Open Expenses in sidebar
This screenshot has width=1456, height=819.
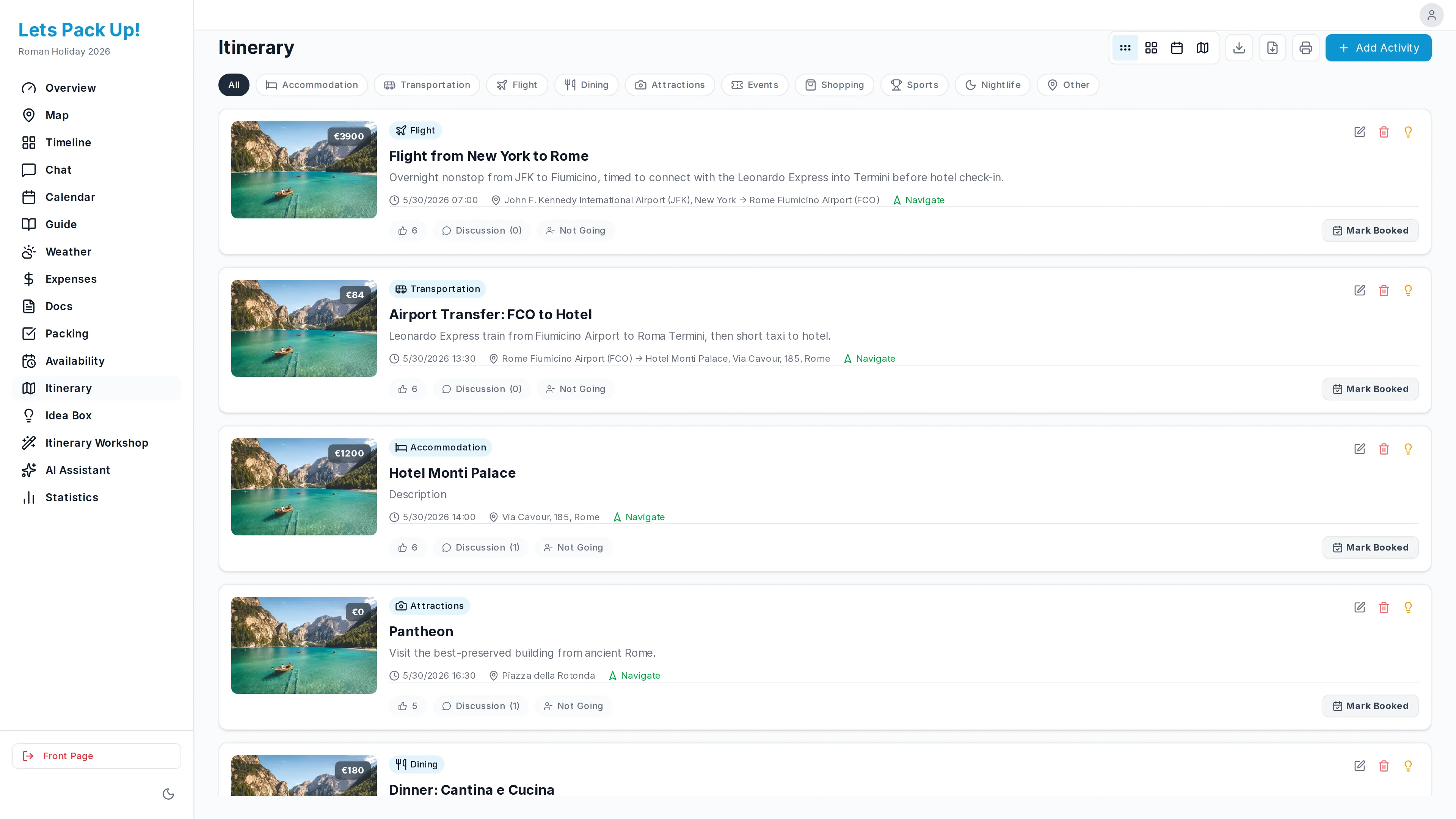97,279
